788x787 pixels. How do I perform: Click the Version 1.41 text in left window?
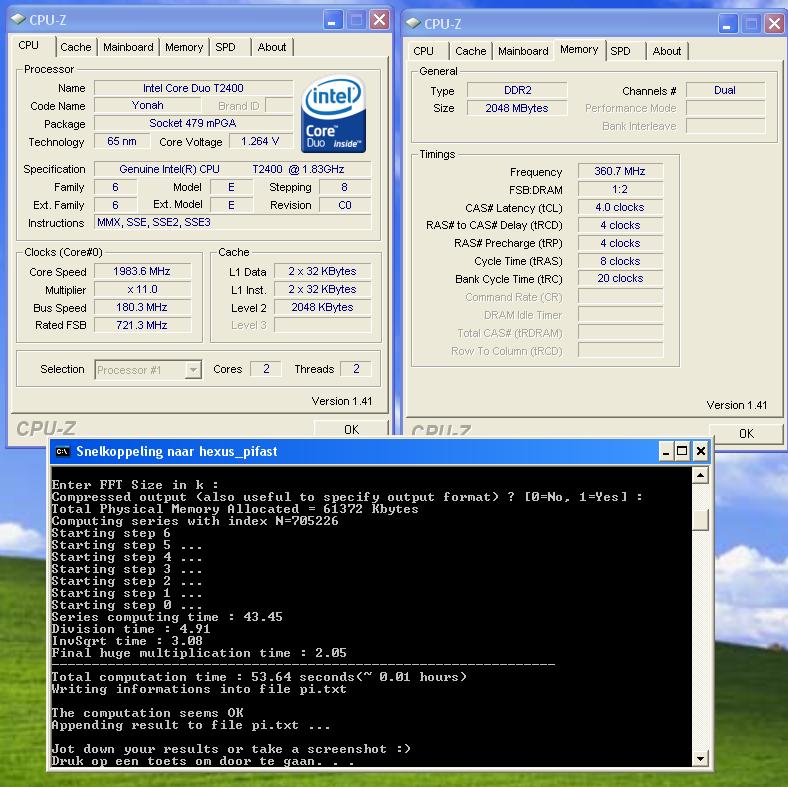(342, 401)
